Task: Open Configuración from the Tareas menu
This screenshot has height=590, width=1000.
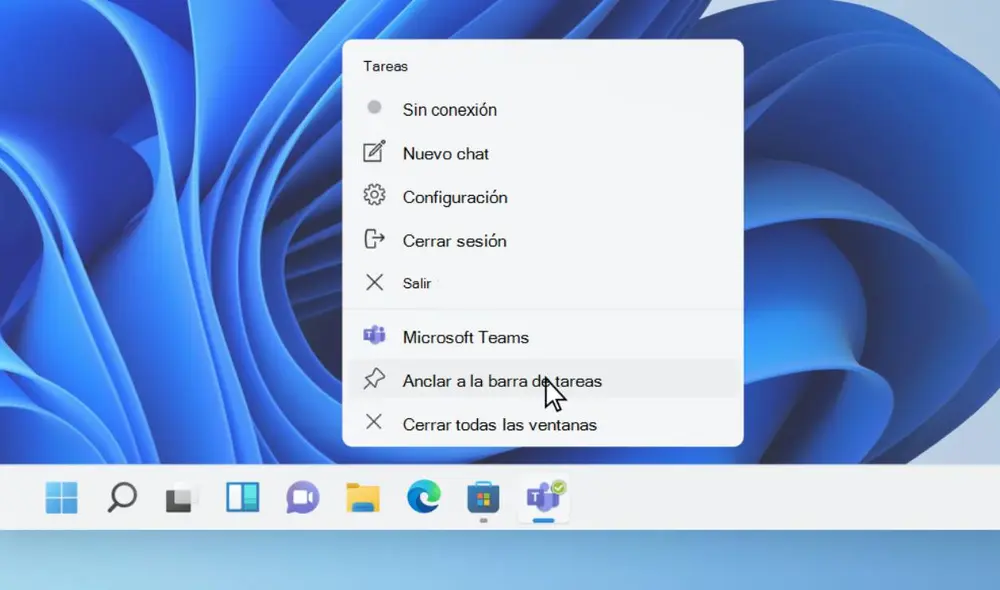Action: pos(454,197)
